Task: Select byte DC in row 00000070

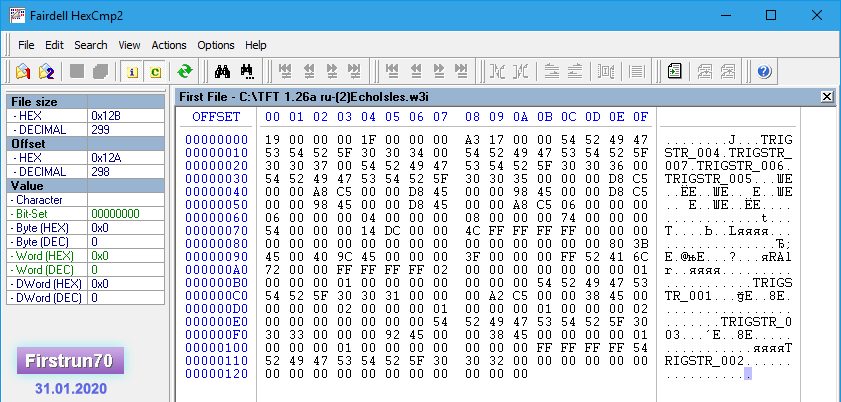Action: coord(392,231)
